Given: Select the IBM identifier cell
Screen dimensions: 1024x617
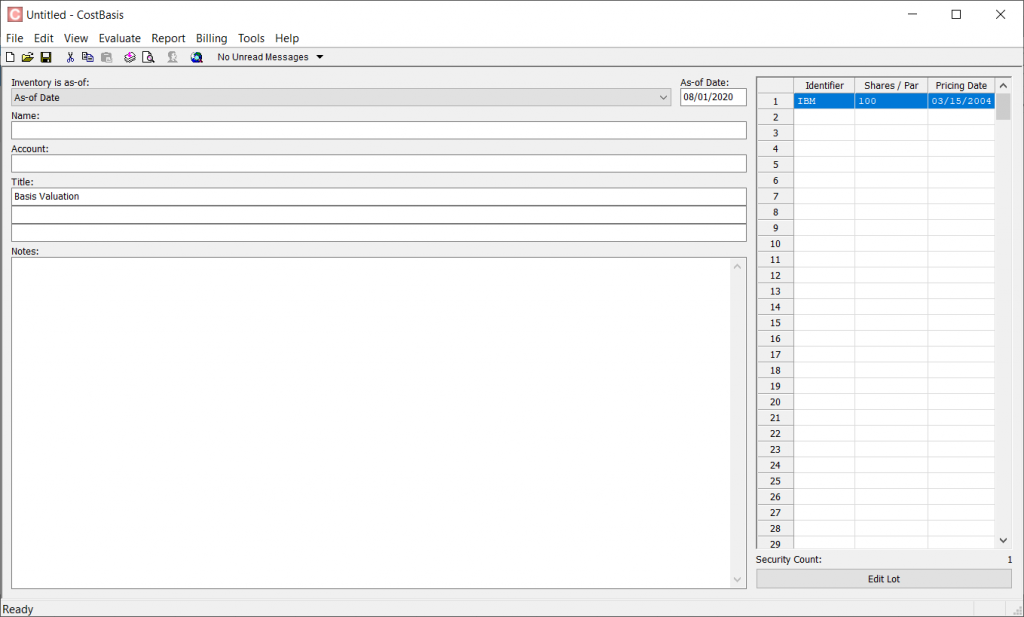Looking at the screenshot, I should click(824, 101).
